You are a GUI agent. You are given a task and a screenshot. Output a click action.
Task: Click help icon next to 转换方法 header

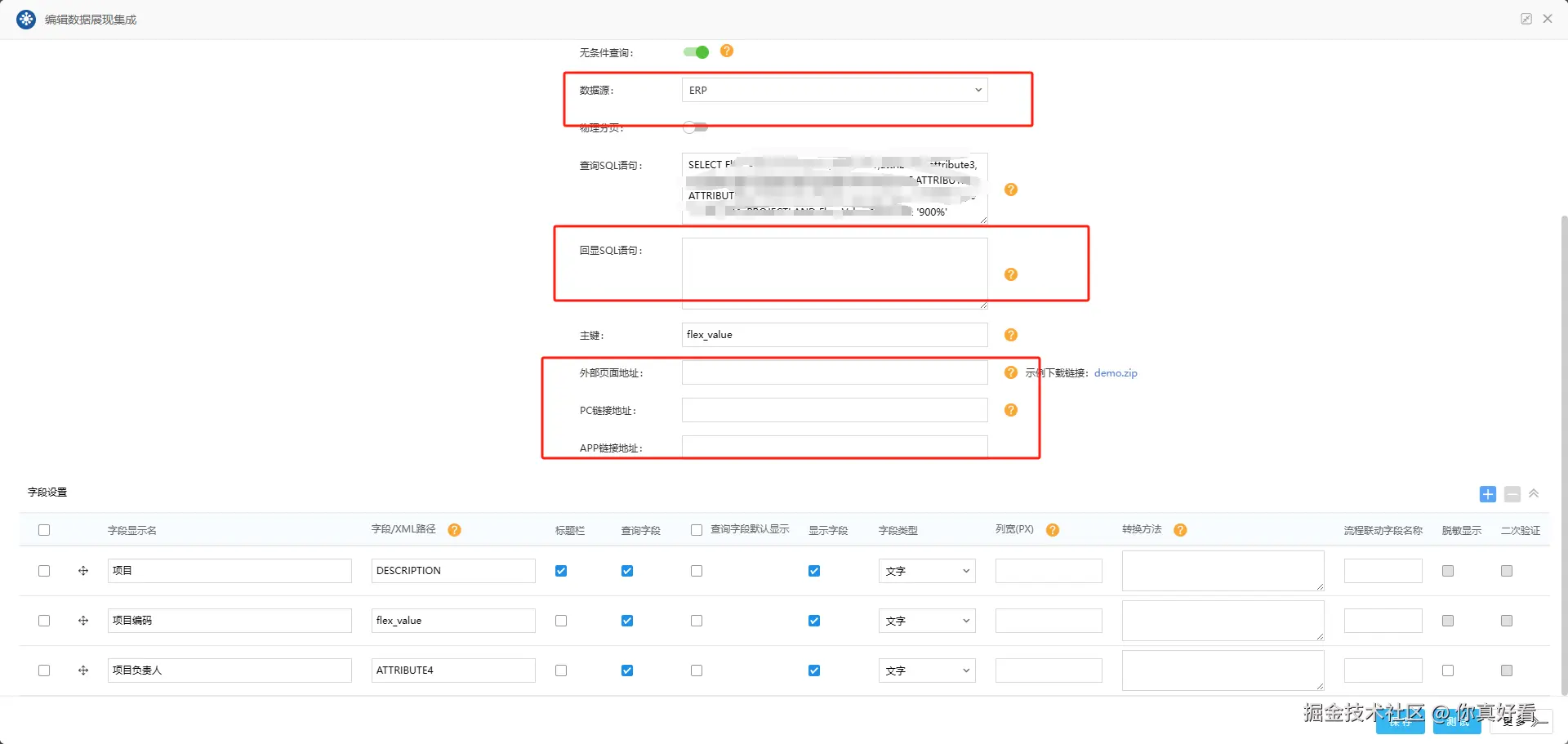coord(1180,530)
